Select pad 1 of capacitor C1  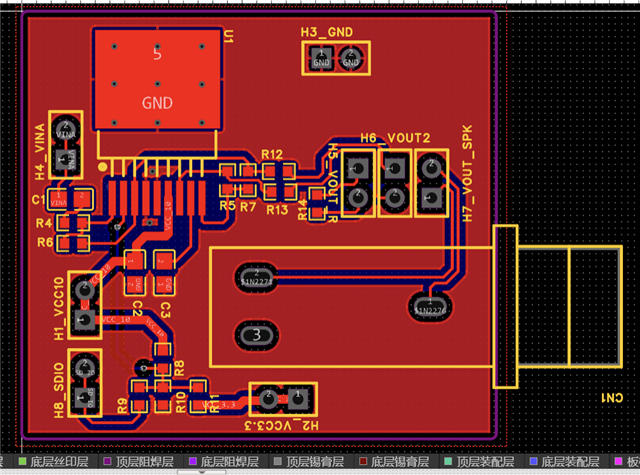pos(58,199)
